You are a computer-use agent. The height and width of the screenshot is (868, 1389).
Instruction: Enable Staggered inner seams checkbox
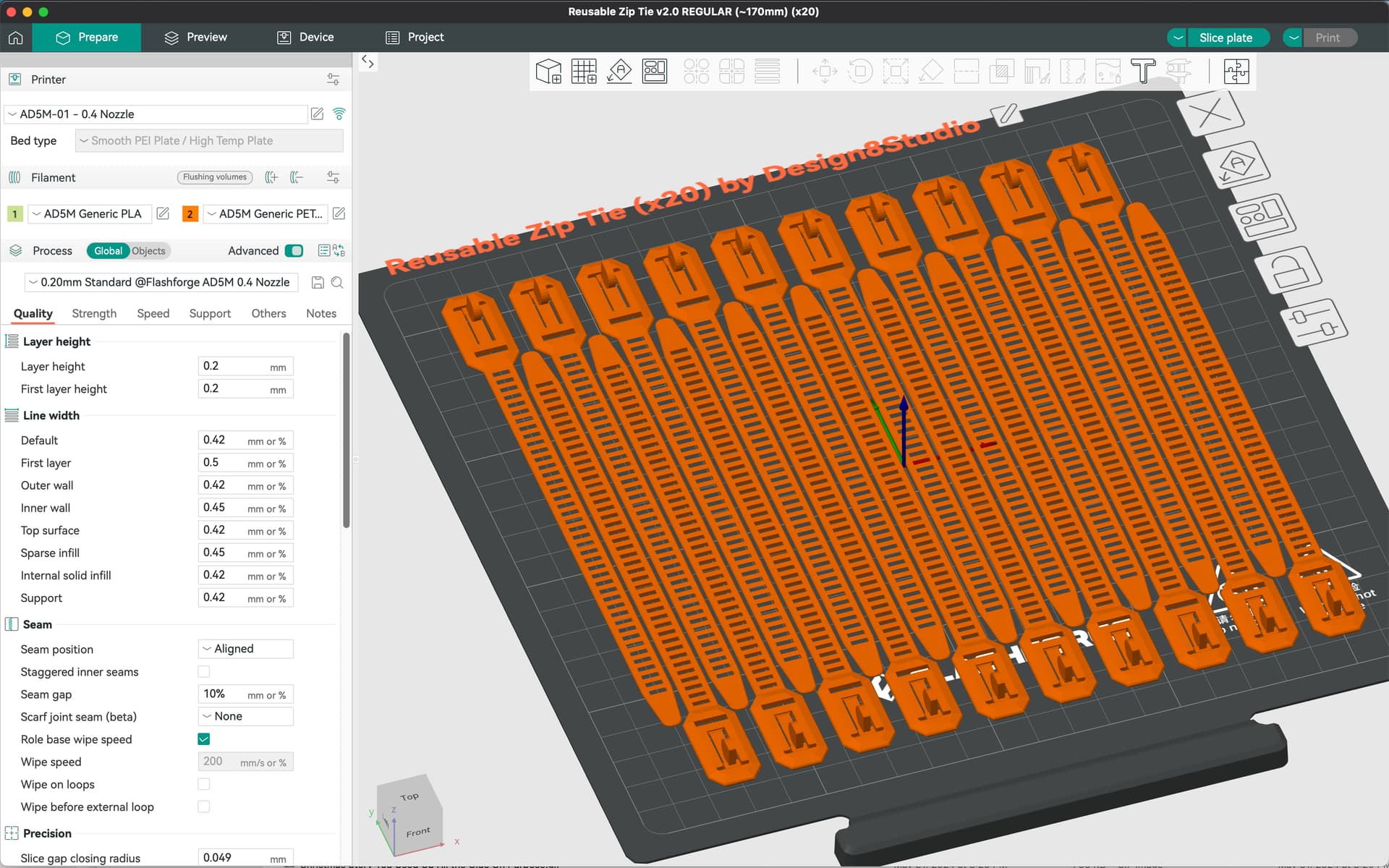tap(204, 672)
